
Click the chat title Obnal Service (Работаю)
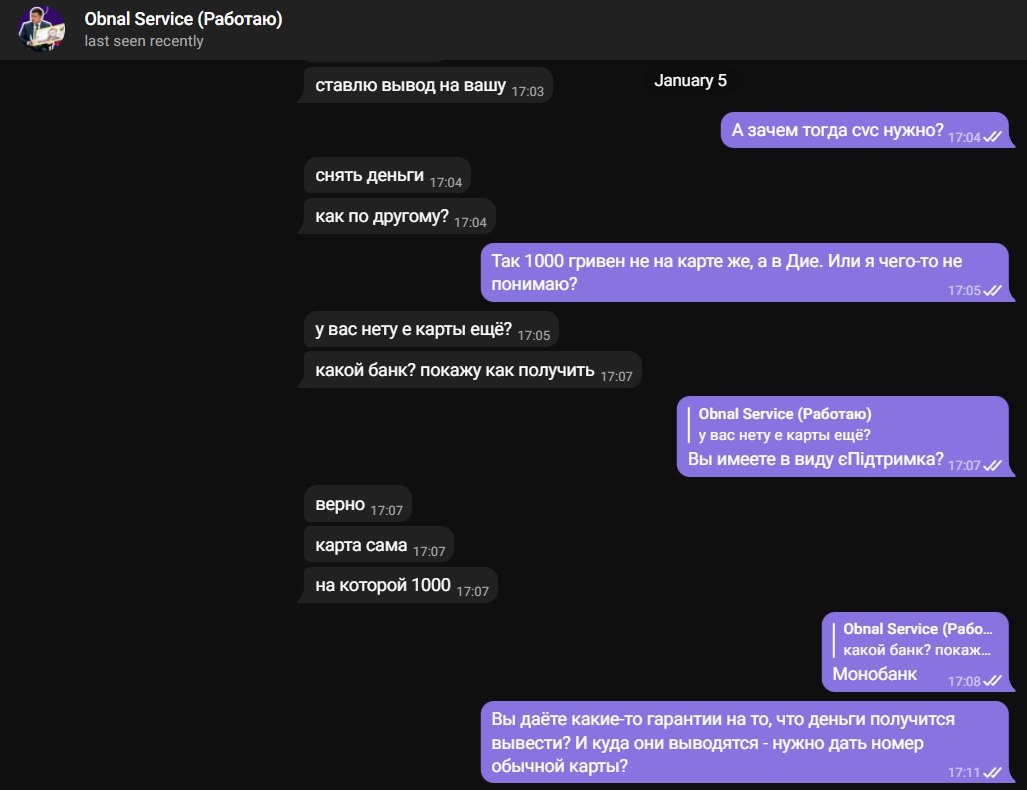click(x=183, y=20)
